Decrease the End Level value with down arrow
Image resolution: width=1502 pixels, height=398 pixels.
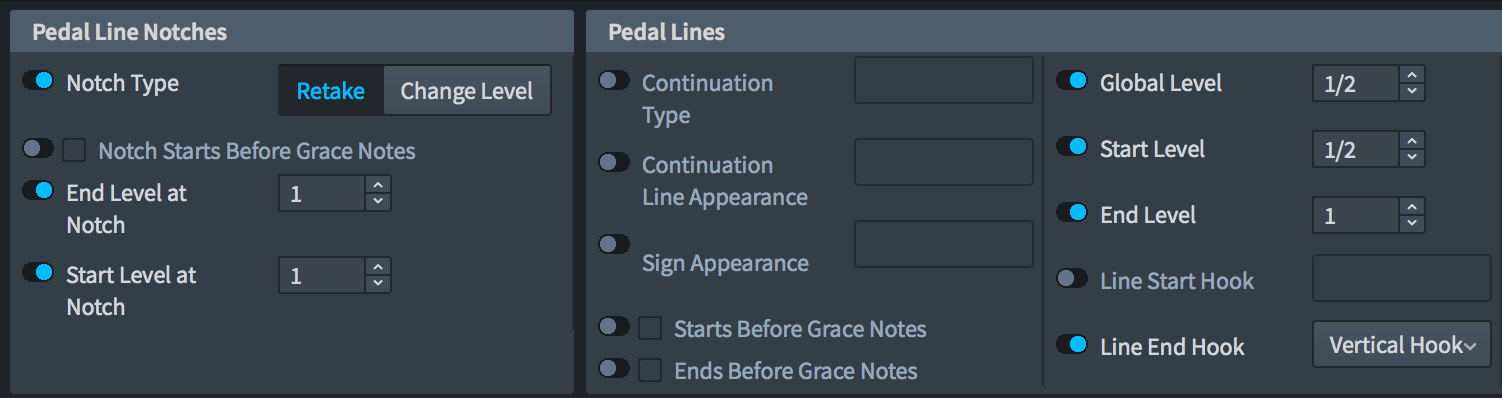point(1411,223)
